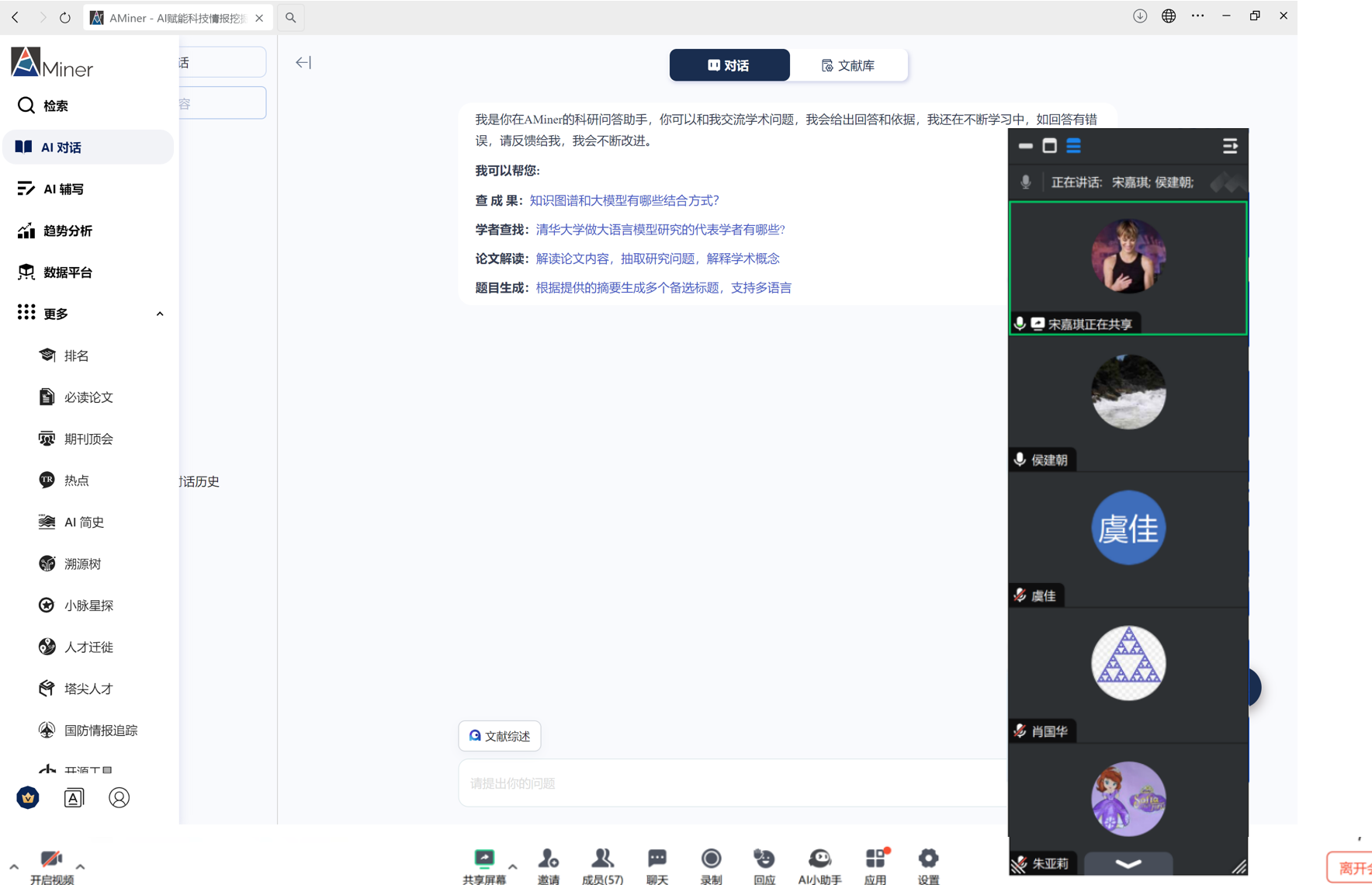Expand the 共享屏幕 options arrow
Viewport: 1372px width, 885px height.
[x=512, y=866]
